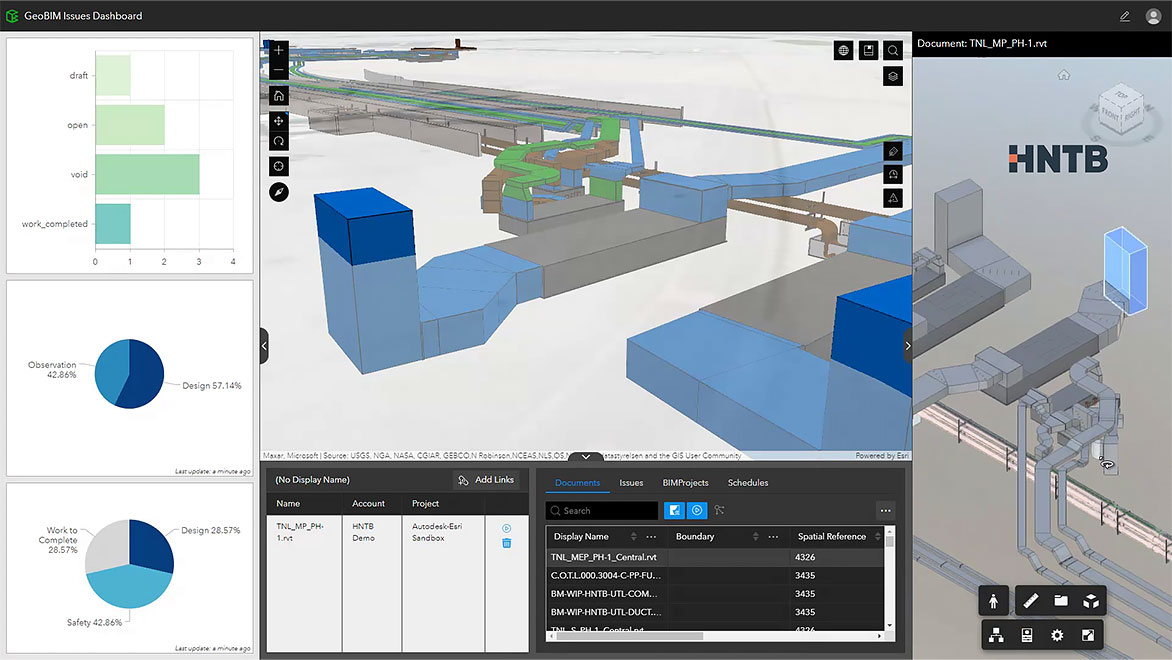Select the measure ruler tool in document viewer
This screenshot has height=660, width=1172.
1031,601
